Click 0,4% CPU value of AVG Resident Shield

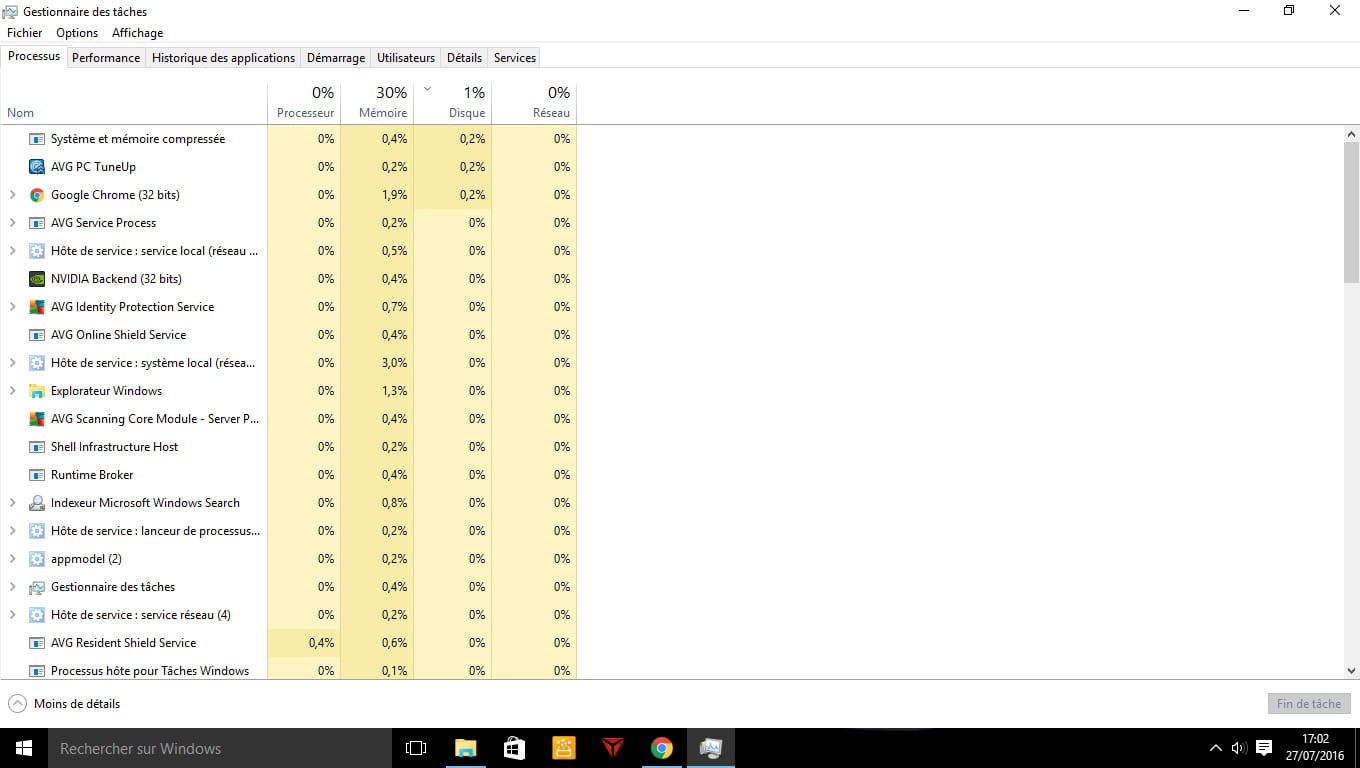coord(321,643)
